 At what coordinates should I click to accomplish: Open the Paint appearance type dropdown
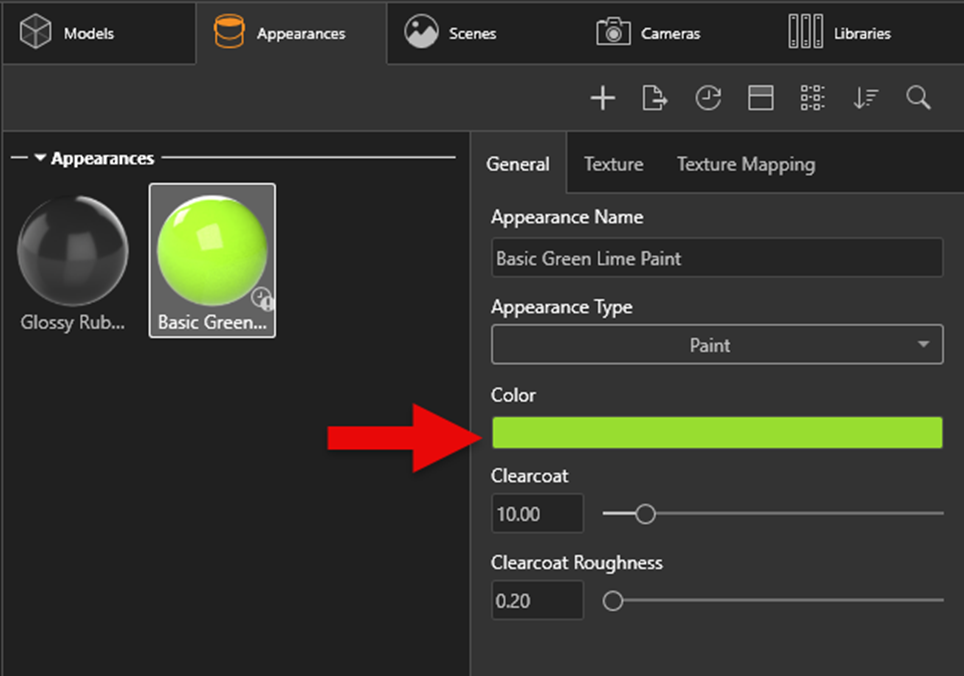[716, 344]
